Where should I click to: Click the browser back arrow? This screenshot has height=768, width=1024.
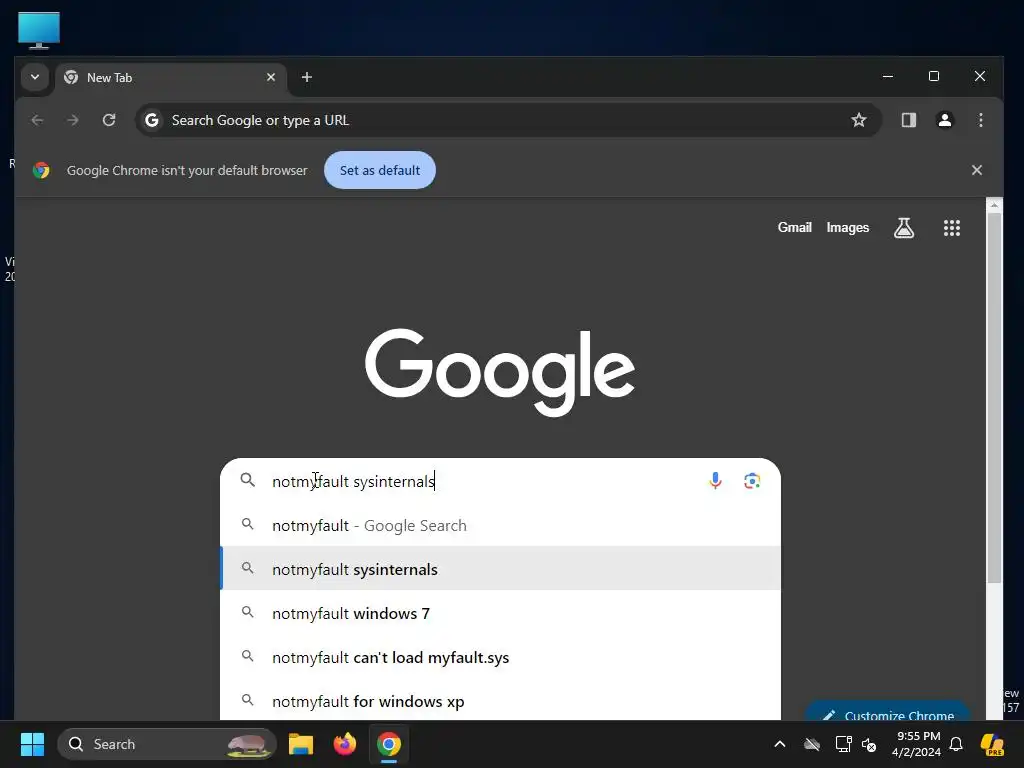coord(37,120)
